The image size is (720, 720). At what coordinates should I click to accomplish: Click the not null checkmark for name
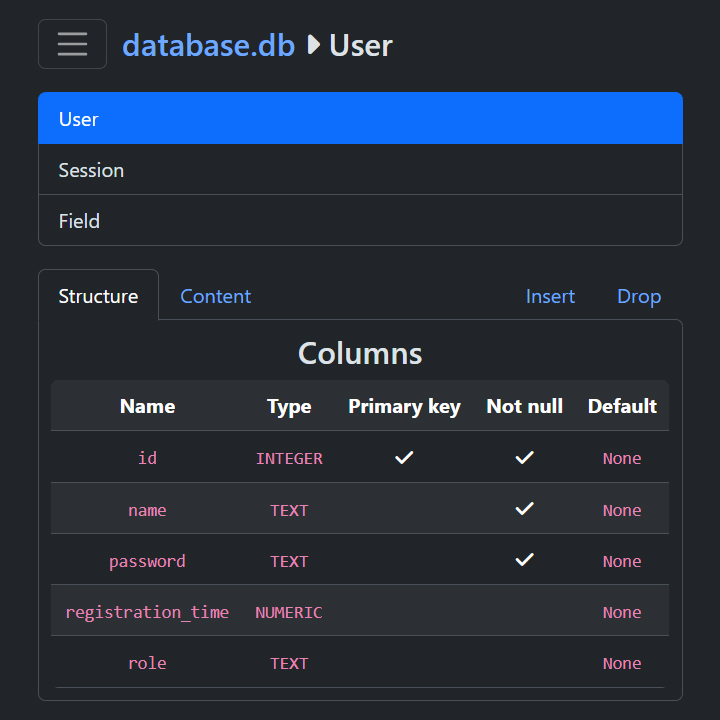(524, 508)
